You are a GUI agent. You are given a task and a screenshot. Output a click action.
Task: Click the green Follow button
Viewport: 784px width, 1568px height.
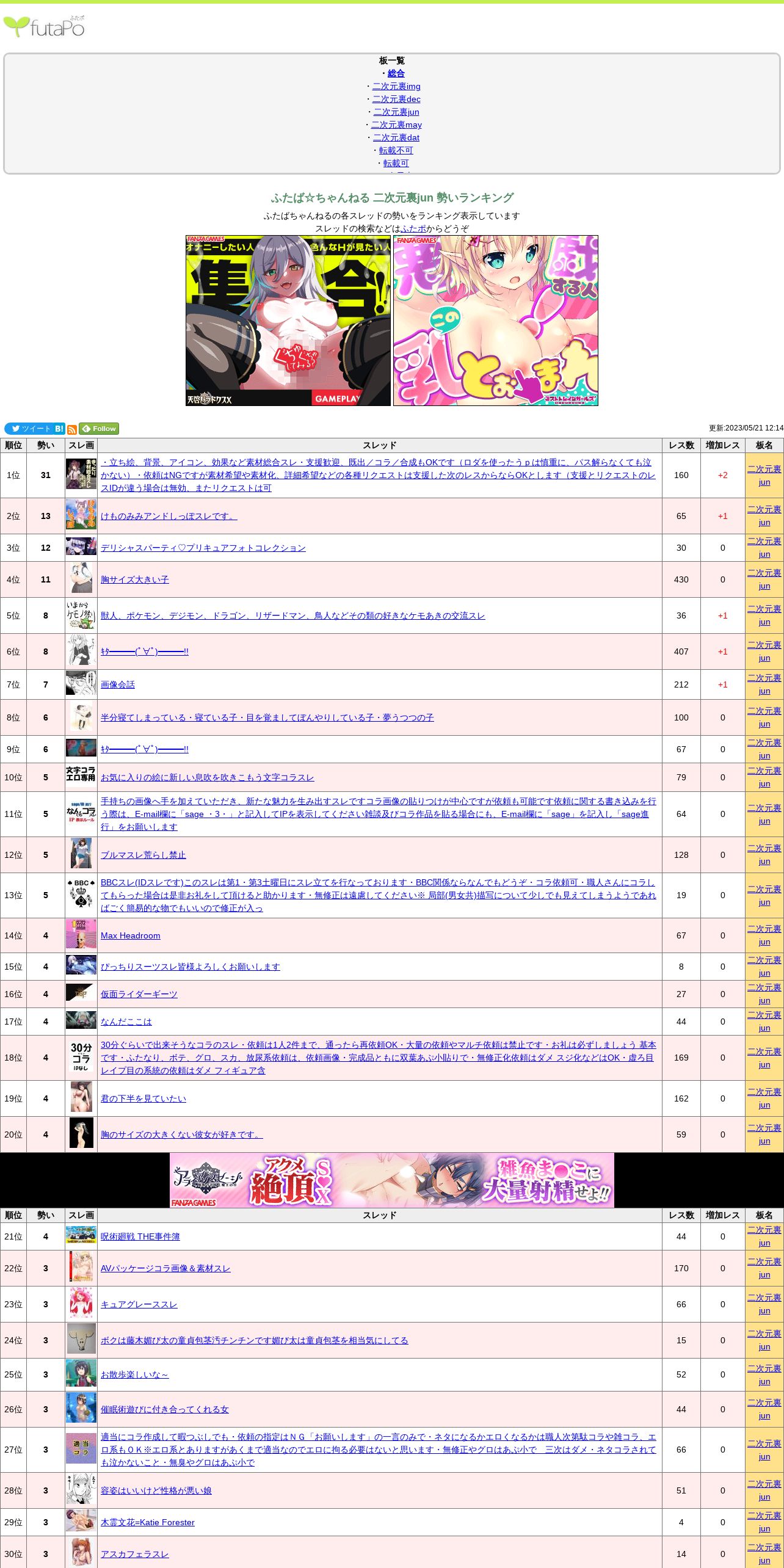pos(99,429)
